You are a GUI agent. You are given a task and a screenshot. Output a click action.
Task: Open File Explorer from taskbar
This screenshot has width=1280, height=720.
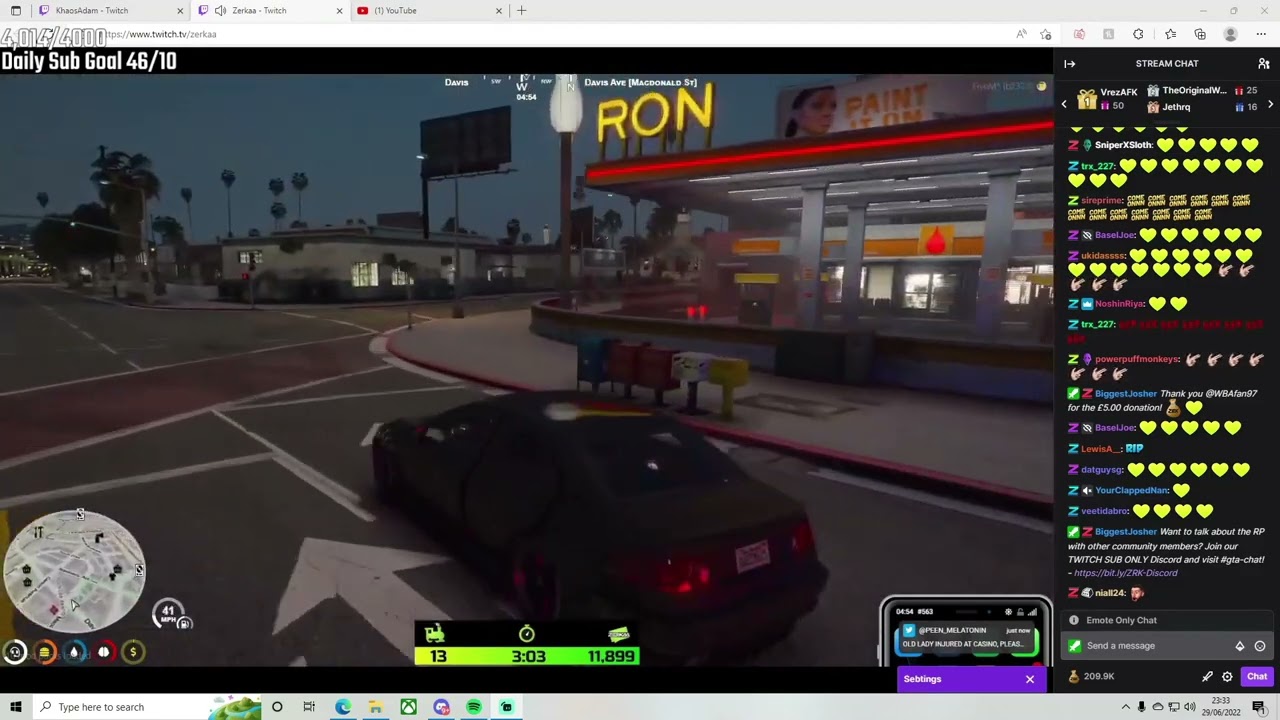tap(375, 707)
